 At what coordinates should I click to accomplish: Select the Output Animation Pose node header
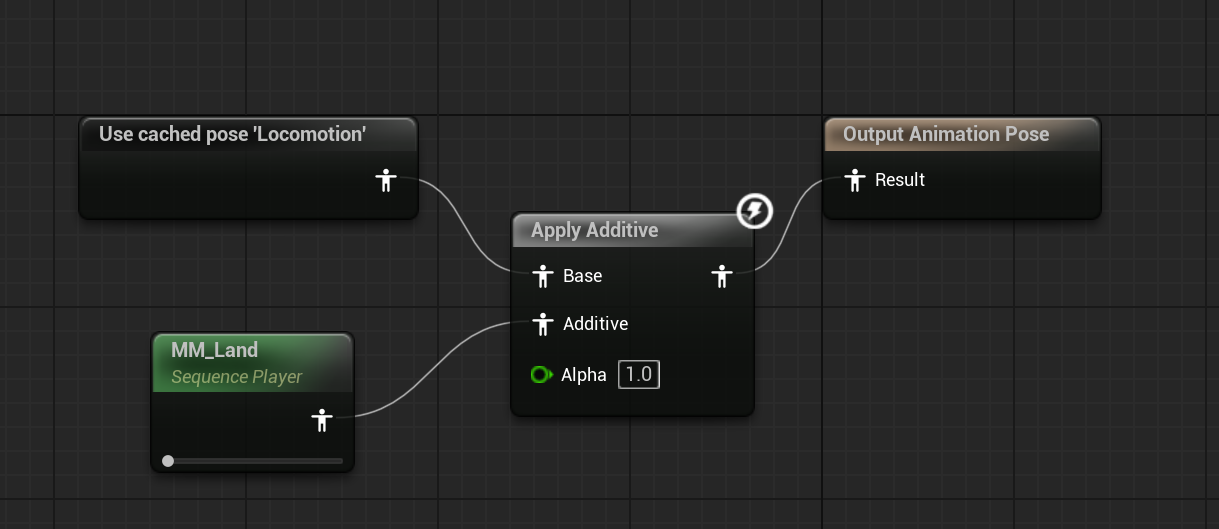(x=962, y=134)
